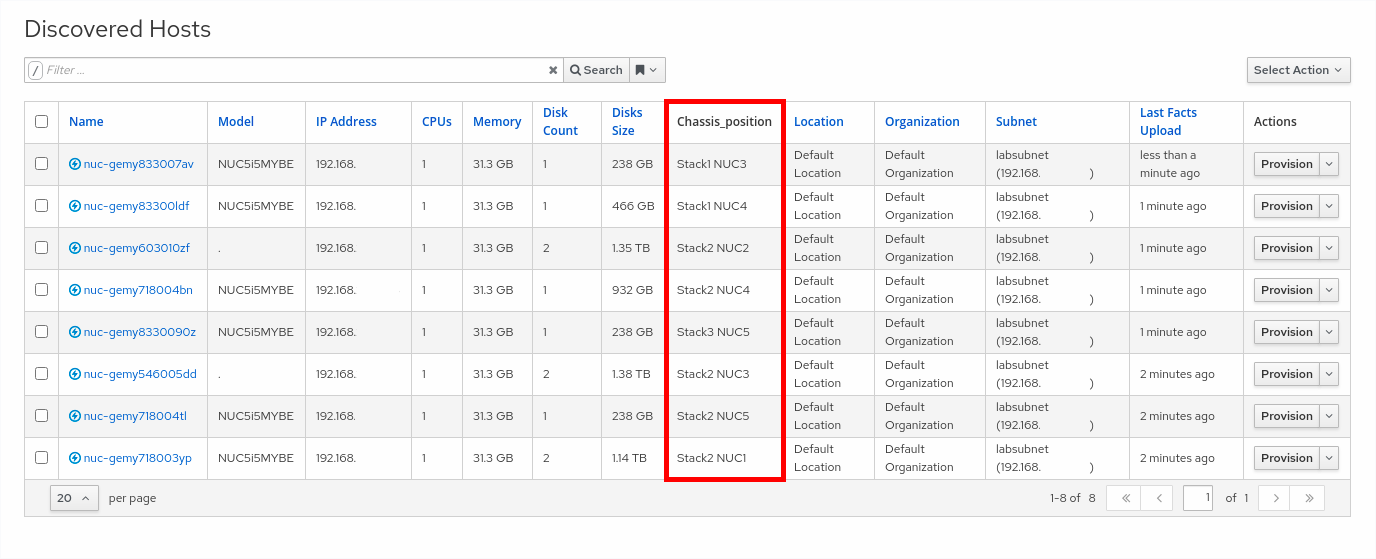This screenshot has width=1376, height=559.
Task: Go to the next page arrow
Action: point(1274,498)
